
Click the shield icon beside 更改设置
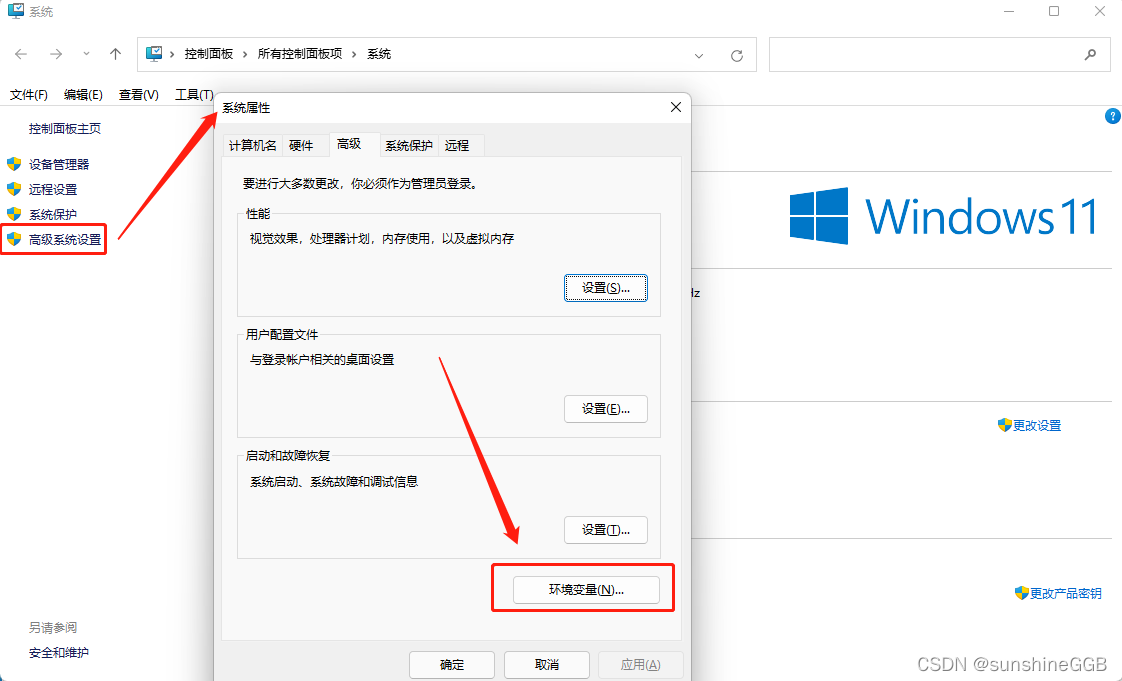pos(1005,425)
